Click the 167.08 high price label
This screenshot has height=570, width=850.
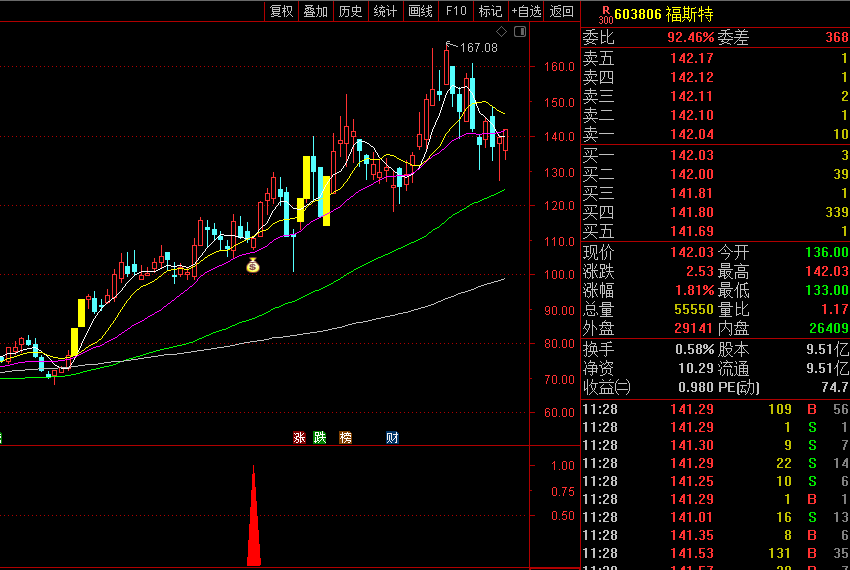click(x=479, y=48)
